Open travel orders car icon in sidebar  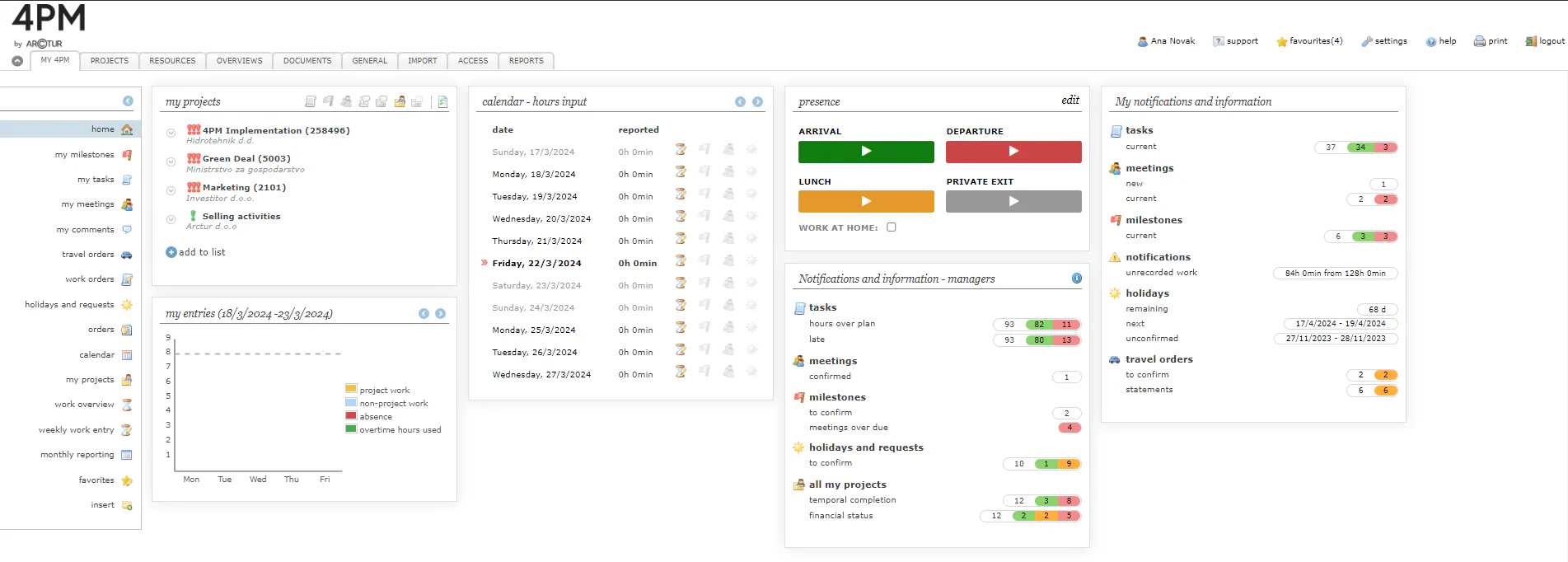click(x=127, y=255)
